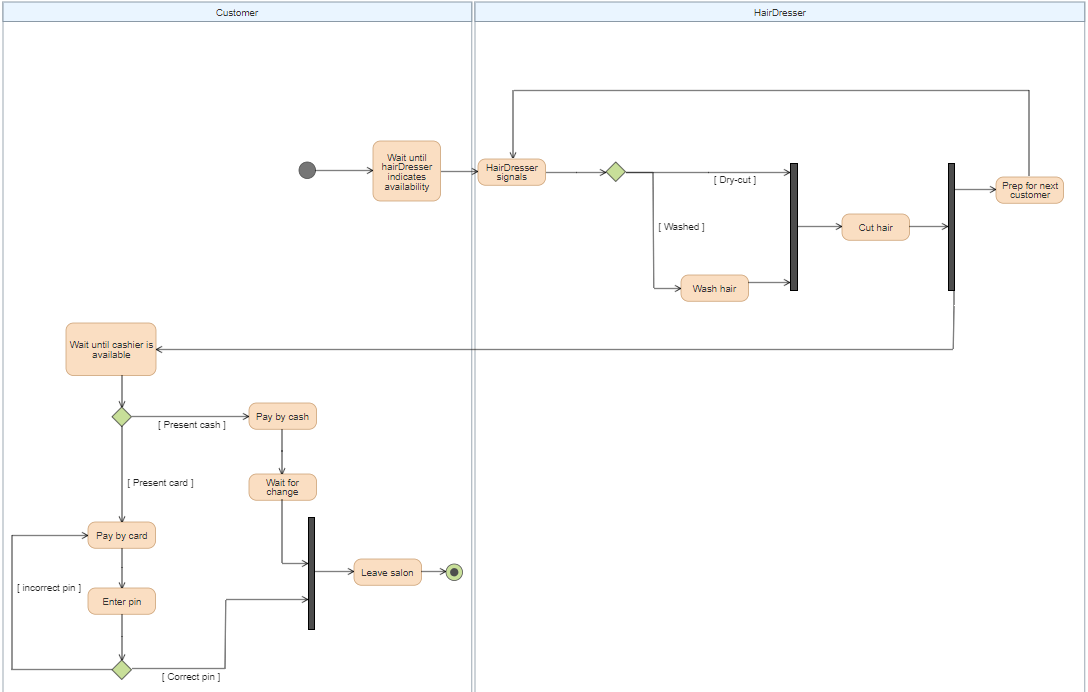The image size is (1088, 692).
Task: Select the '[ Correct pin ]' transition label
Action: (190, 676)
